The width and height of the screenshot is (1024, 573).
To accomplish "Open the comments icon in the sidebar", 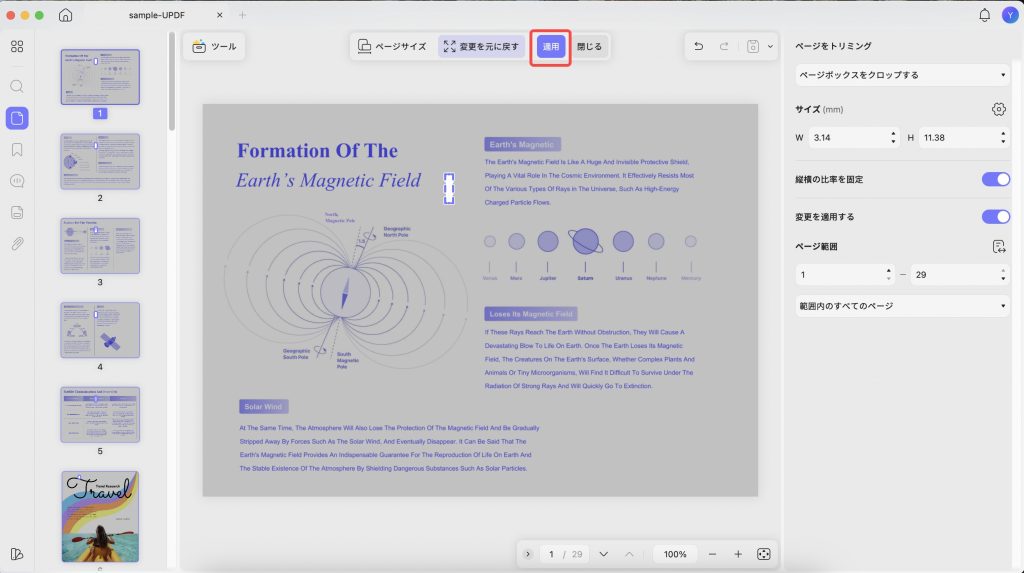I will 17,181.
